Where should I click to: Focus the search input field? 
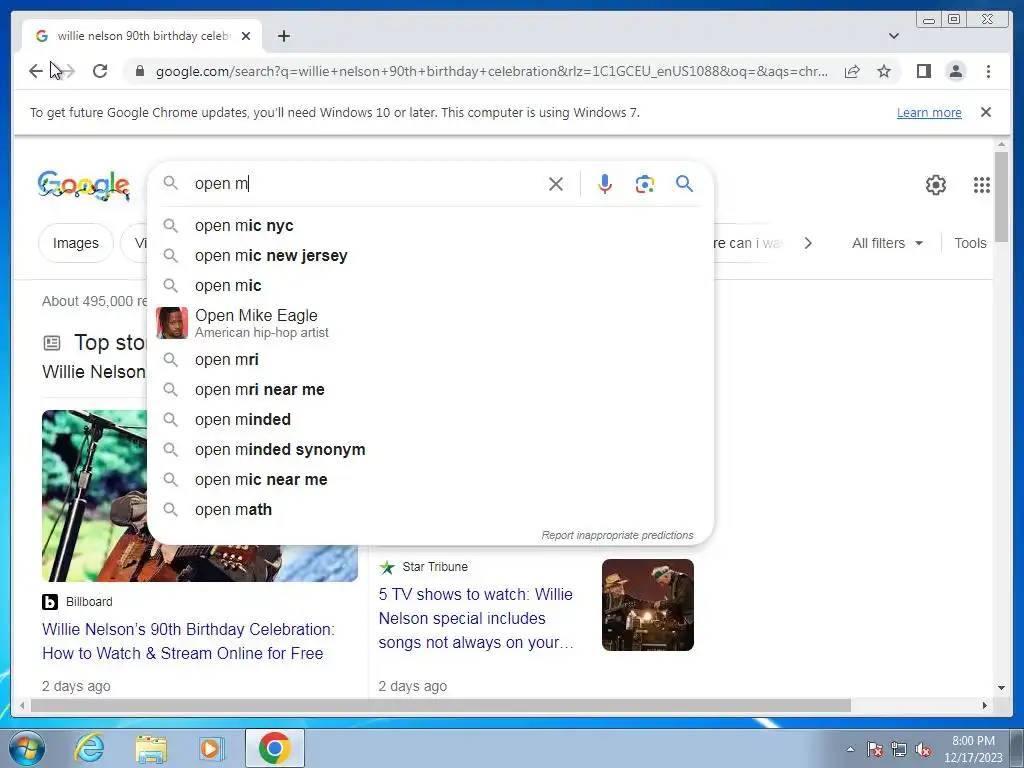click(x=366, y=184)
